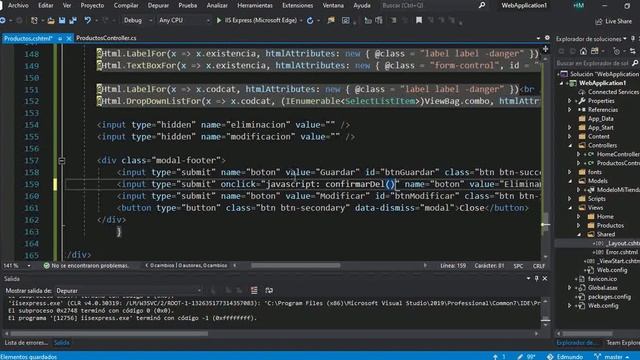Collapse the Controllers folder
The height and width of the screenshot is (360, 640).
(x=570, y=145)
